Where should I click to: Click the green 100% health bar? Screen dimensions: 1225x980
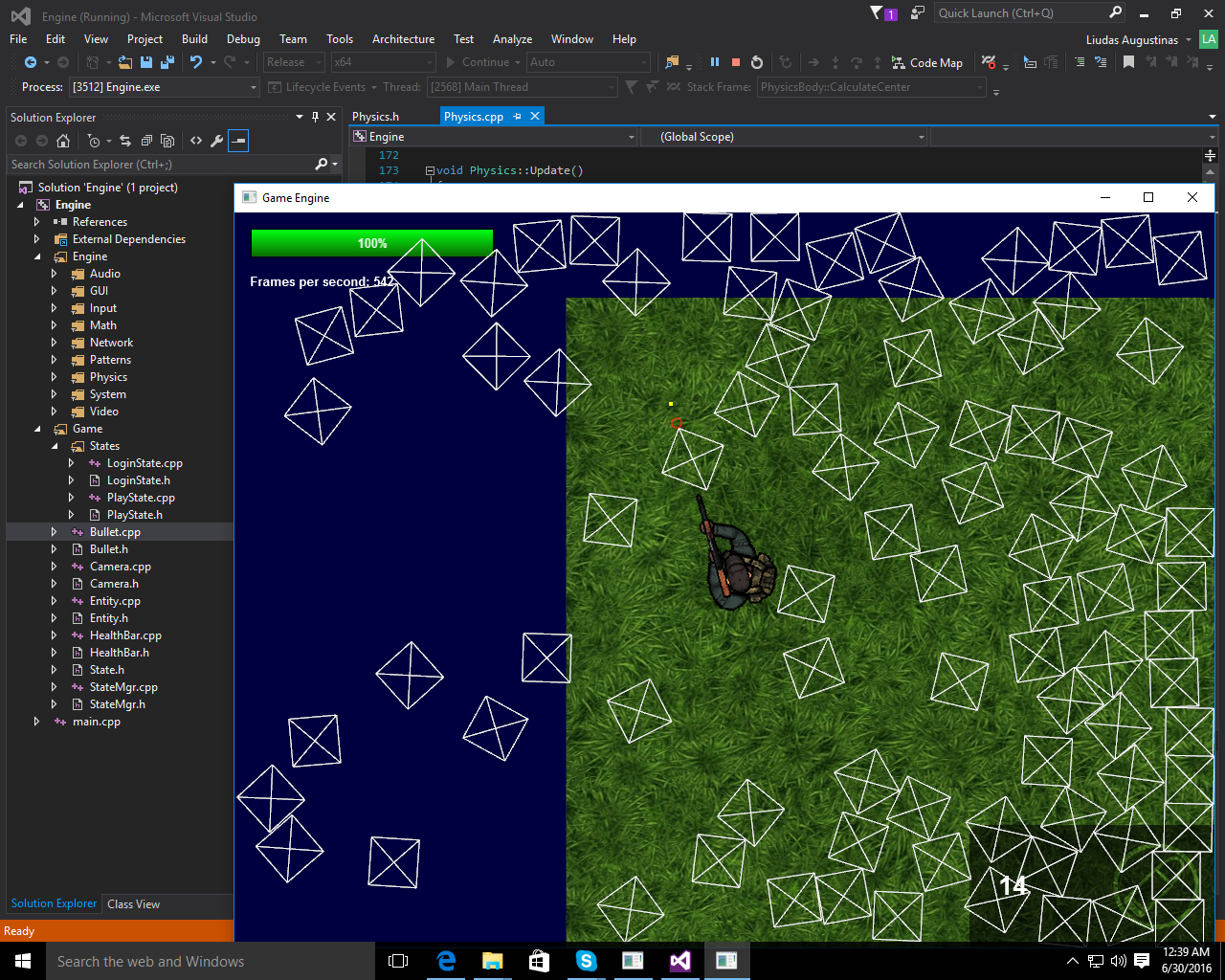(372, 243)
